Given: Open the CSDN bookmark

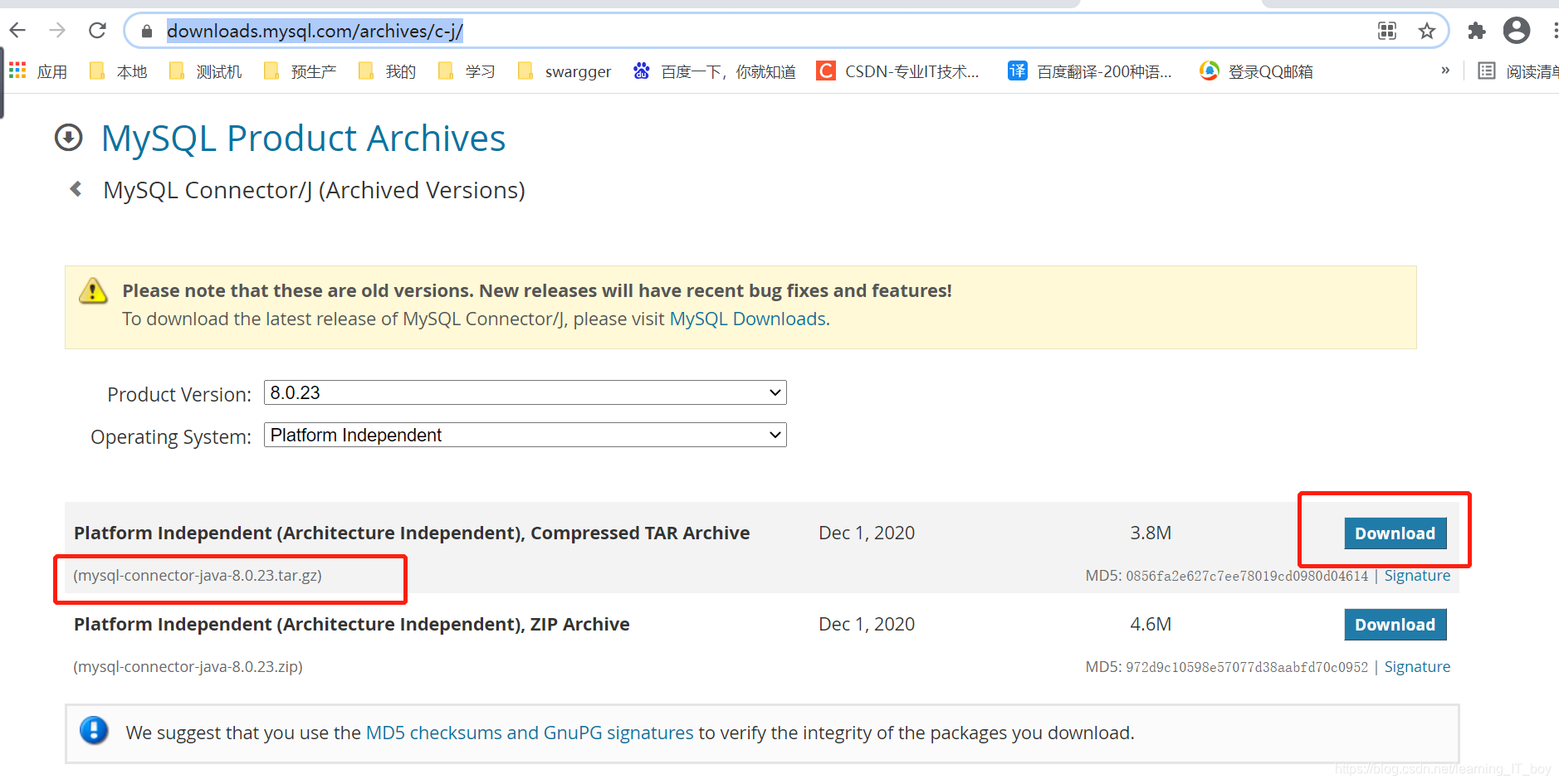Looking at the screenshot, I should tap(898, 71).
